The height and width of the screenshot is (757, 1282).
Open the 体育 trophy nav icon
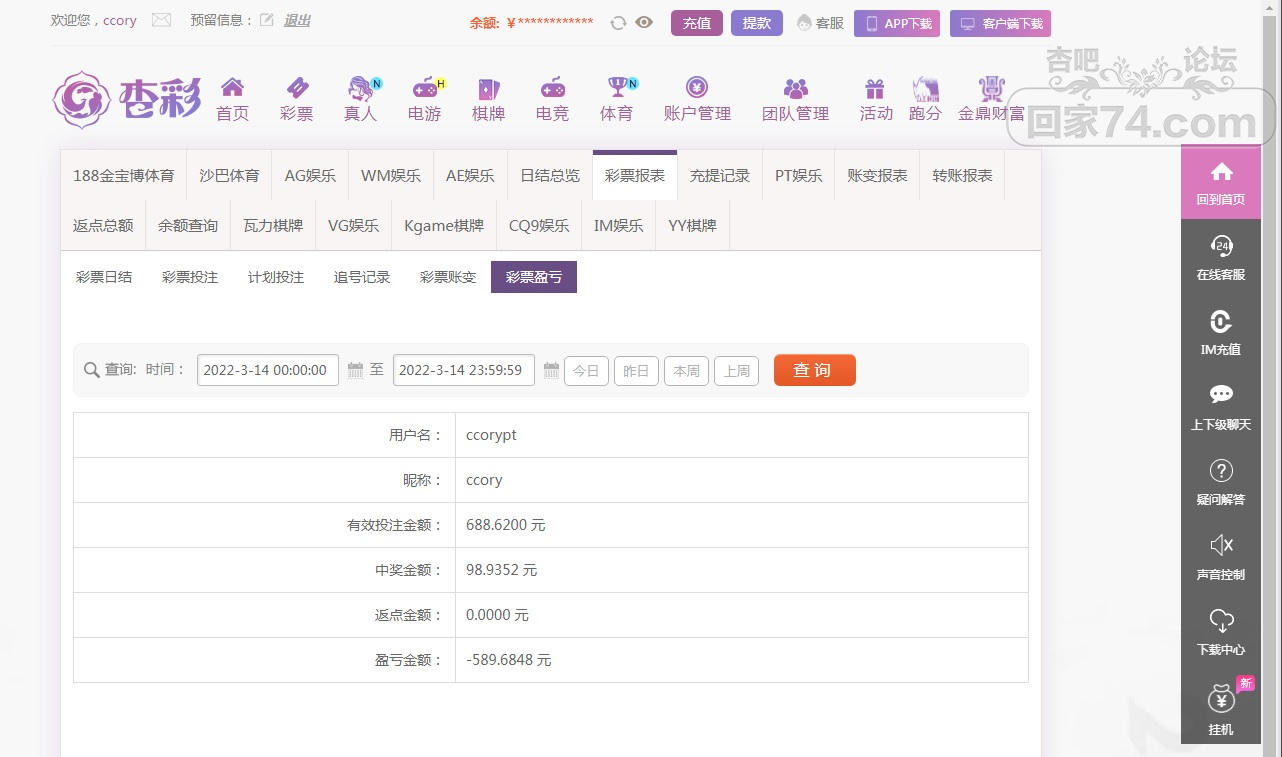[617, 88]
